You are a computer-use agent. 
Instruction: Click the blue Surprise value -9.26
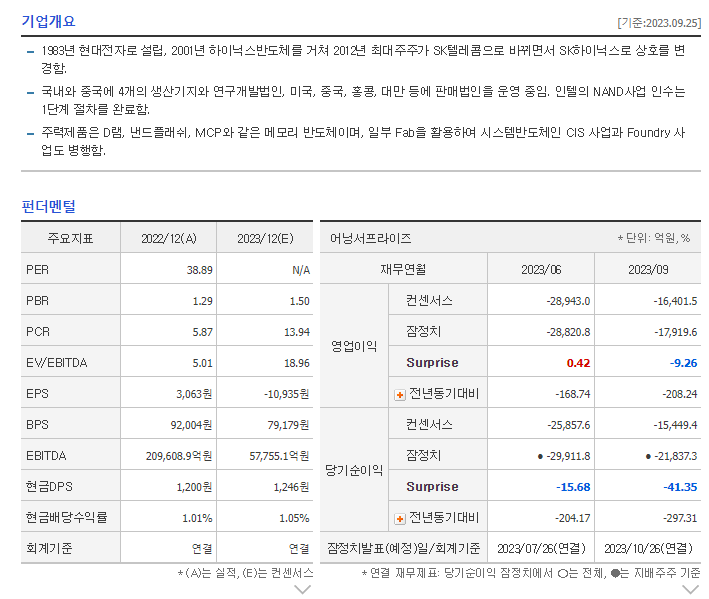(683, 363)
